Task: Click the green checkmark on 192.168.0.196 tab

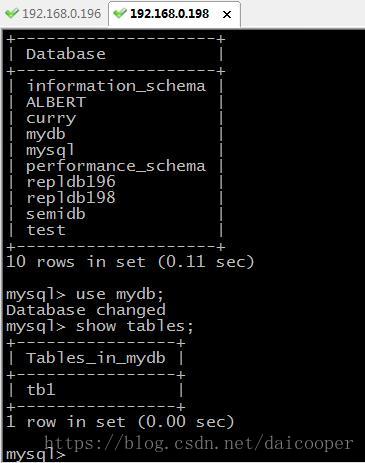Action: pyautogui.click(x=12, y=13)
